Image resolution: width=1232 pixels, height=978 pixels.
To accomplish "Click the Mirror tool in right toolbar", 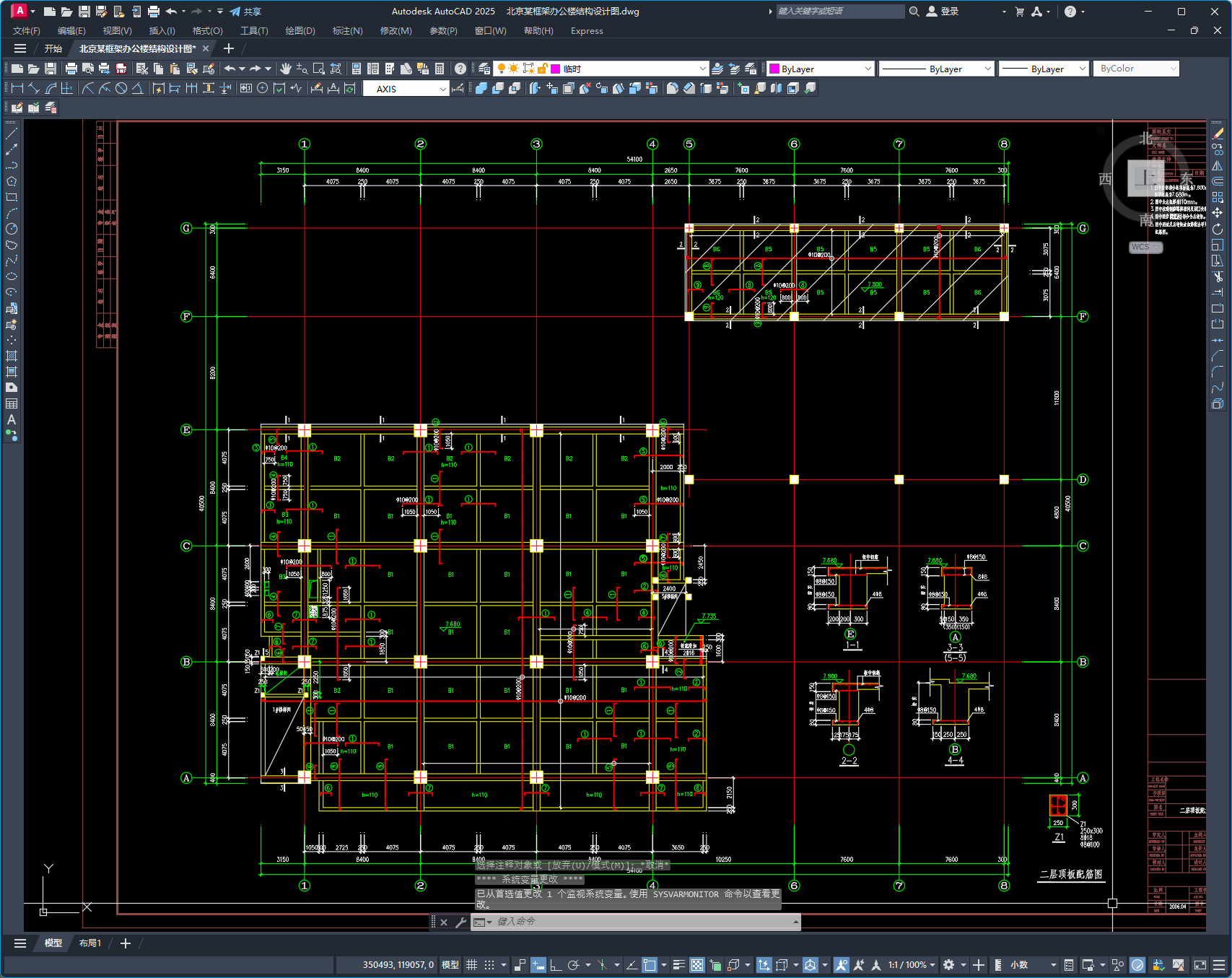I will (x=1218, y=165).
